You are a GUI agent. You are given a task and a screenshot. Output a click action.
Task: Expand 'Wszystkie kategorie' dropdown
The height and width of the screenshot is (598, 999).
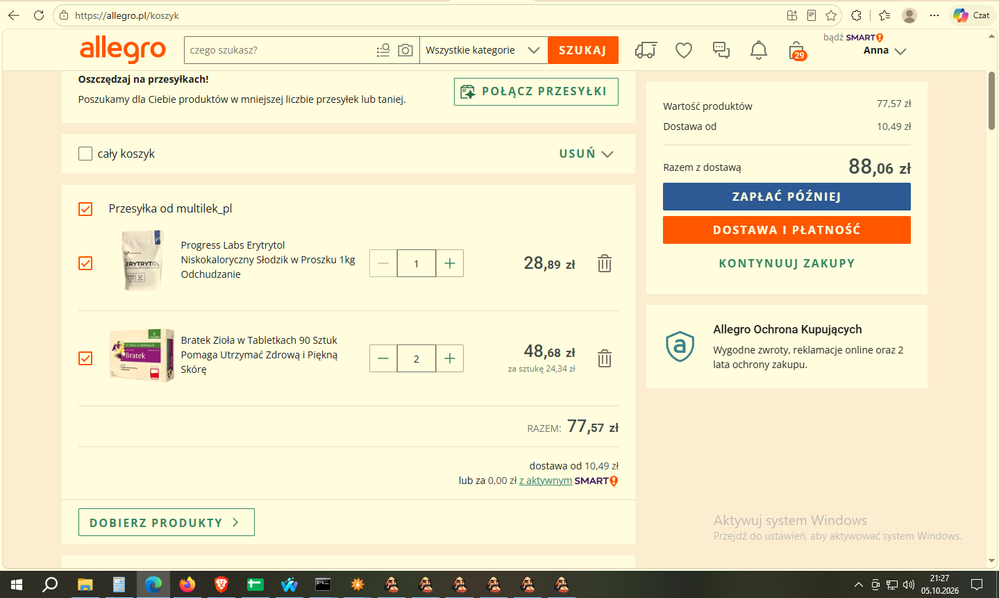click(x=483, y=50)
